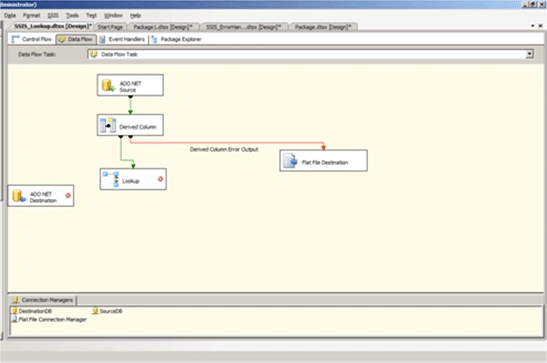The height and width of the screenshot is (363, 547).
Task: Click the Data Flow tab icon
Action: coord(62,39)
